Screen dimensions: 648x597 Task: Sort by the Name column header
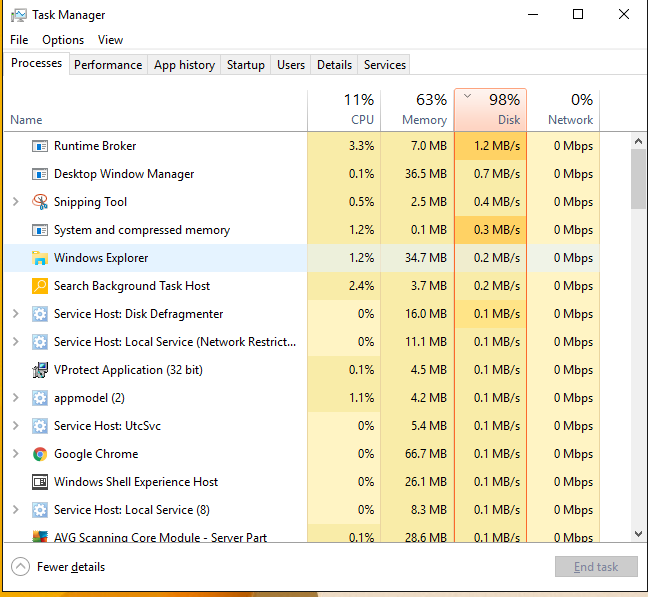[x=155, y=111]
